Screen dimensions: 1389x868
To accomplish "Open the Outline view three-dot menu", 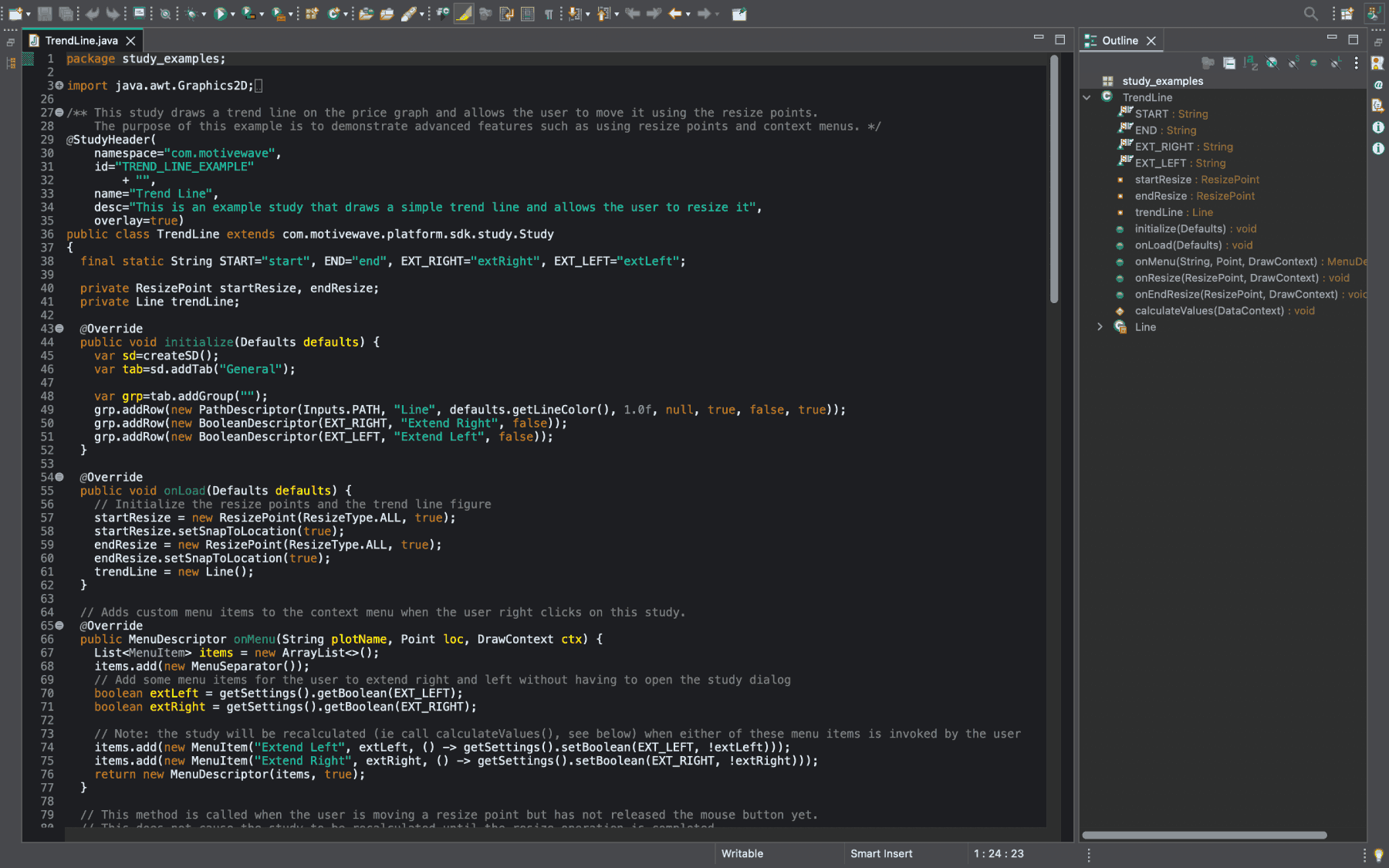I will [x=1356, y=63].
